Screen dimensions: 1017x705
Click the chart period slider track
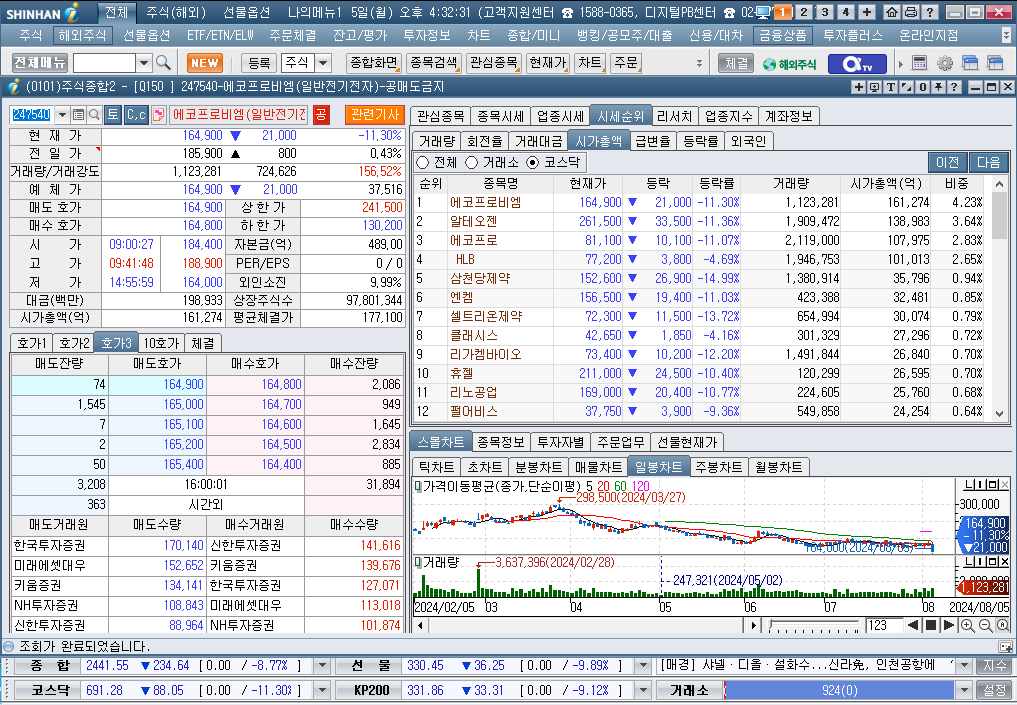815,626
